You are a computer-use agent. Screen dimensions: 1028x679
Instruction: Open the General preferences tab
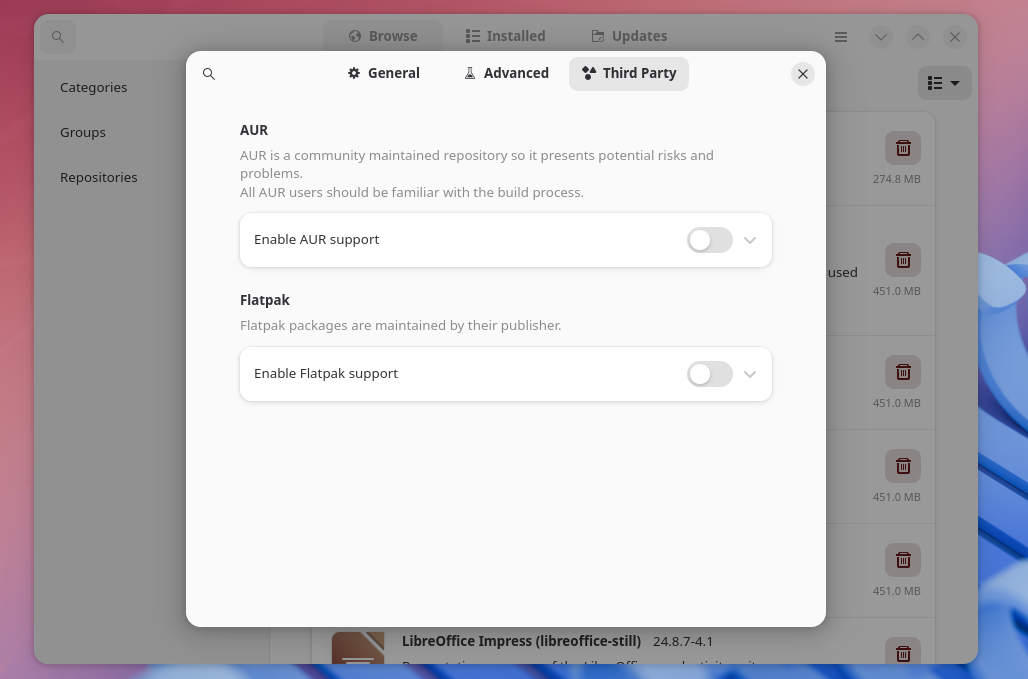pyautogui.click(x=384, y=73)
